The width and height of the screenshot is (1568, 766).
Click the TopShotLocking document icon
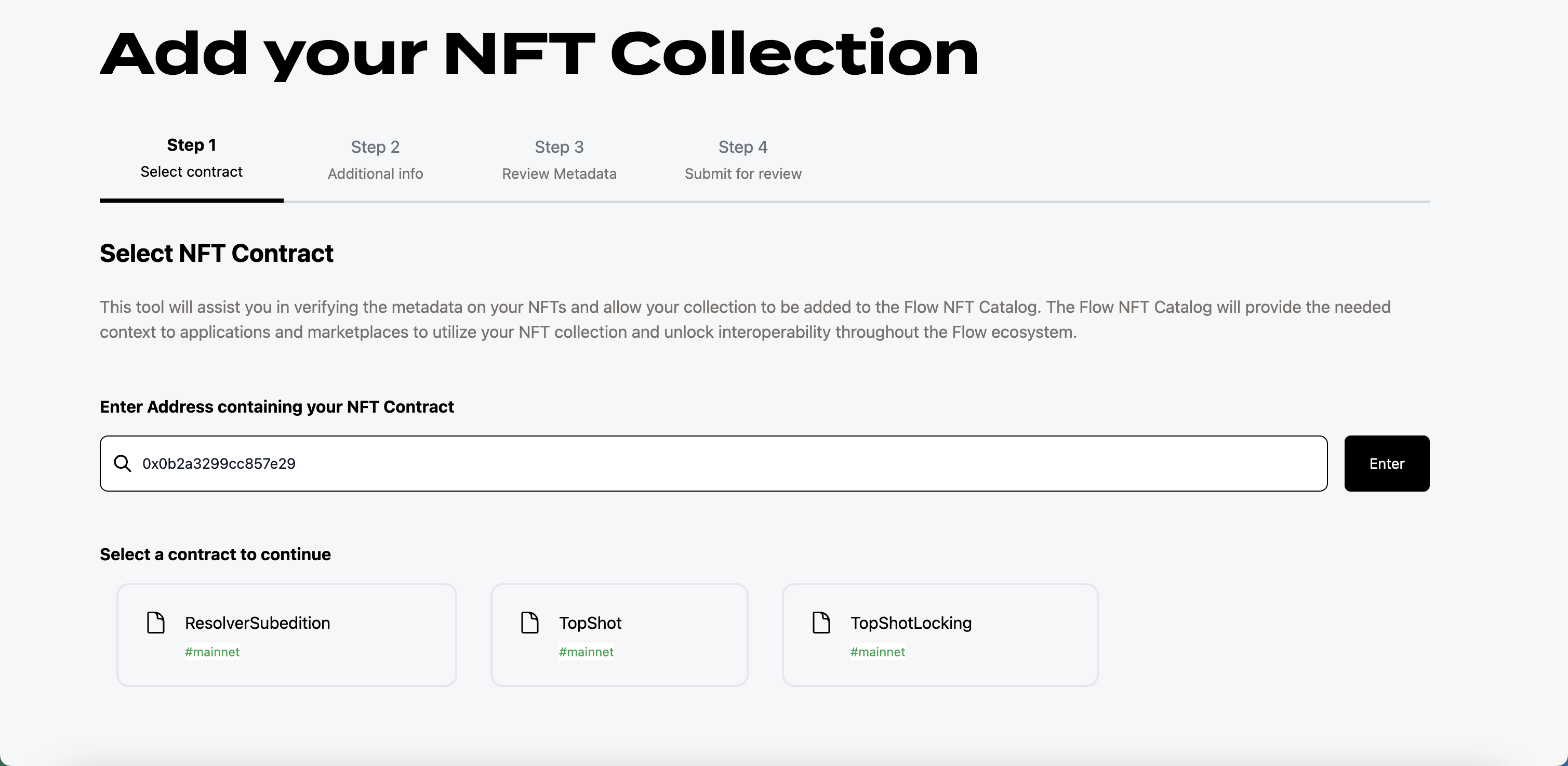pyautogui.click(x=822, y=623)
